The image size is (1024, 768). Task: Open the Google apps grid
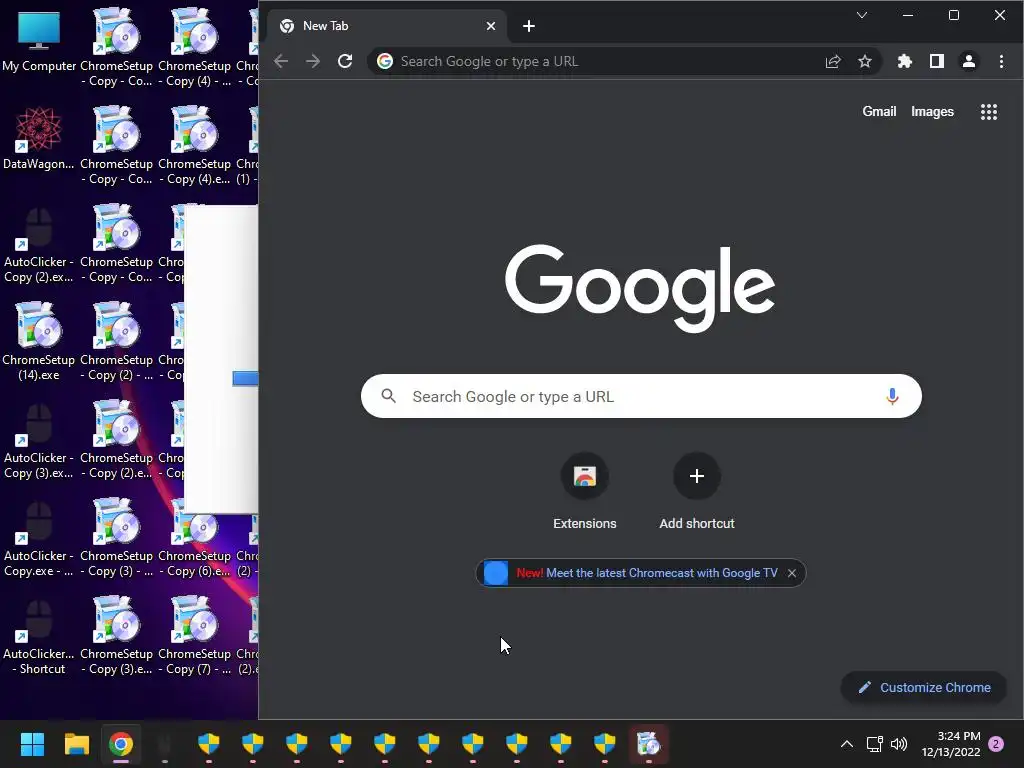pos(989,112)
